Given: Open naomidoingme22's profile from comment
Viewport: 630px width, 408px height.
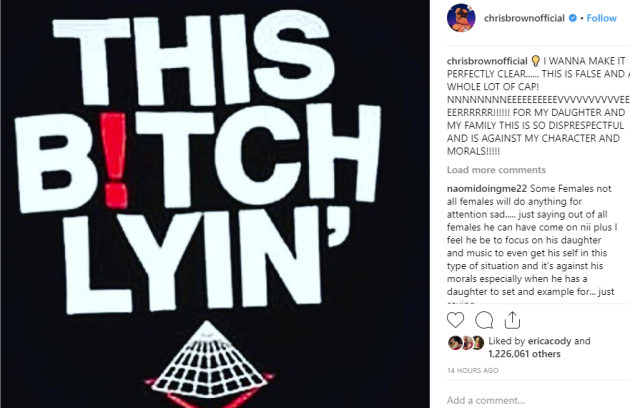Looking at the screenshot, I should click(487, 189).
